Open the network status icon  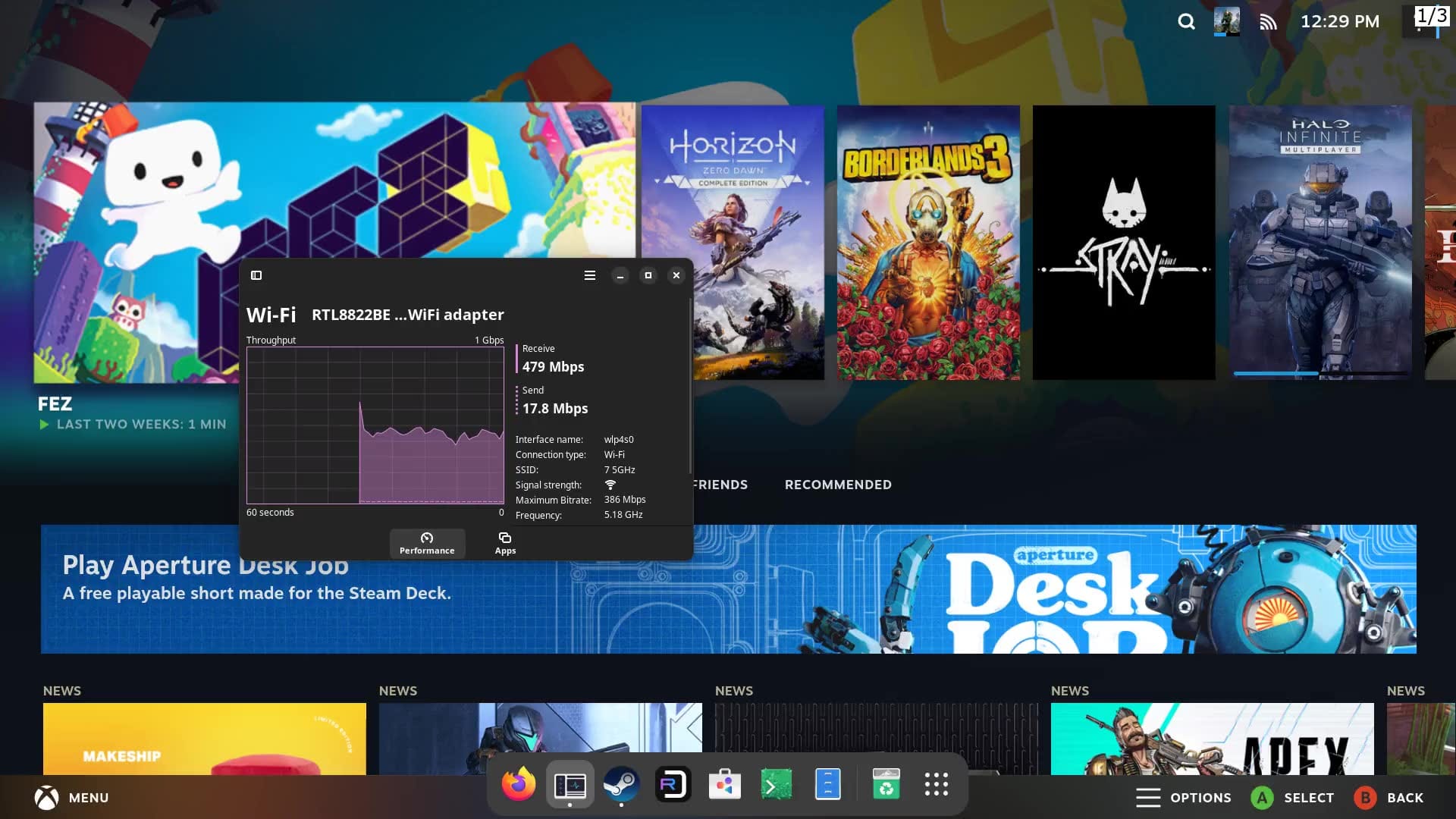(1268, 22)
